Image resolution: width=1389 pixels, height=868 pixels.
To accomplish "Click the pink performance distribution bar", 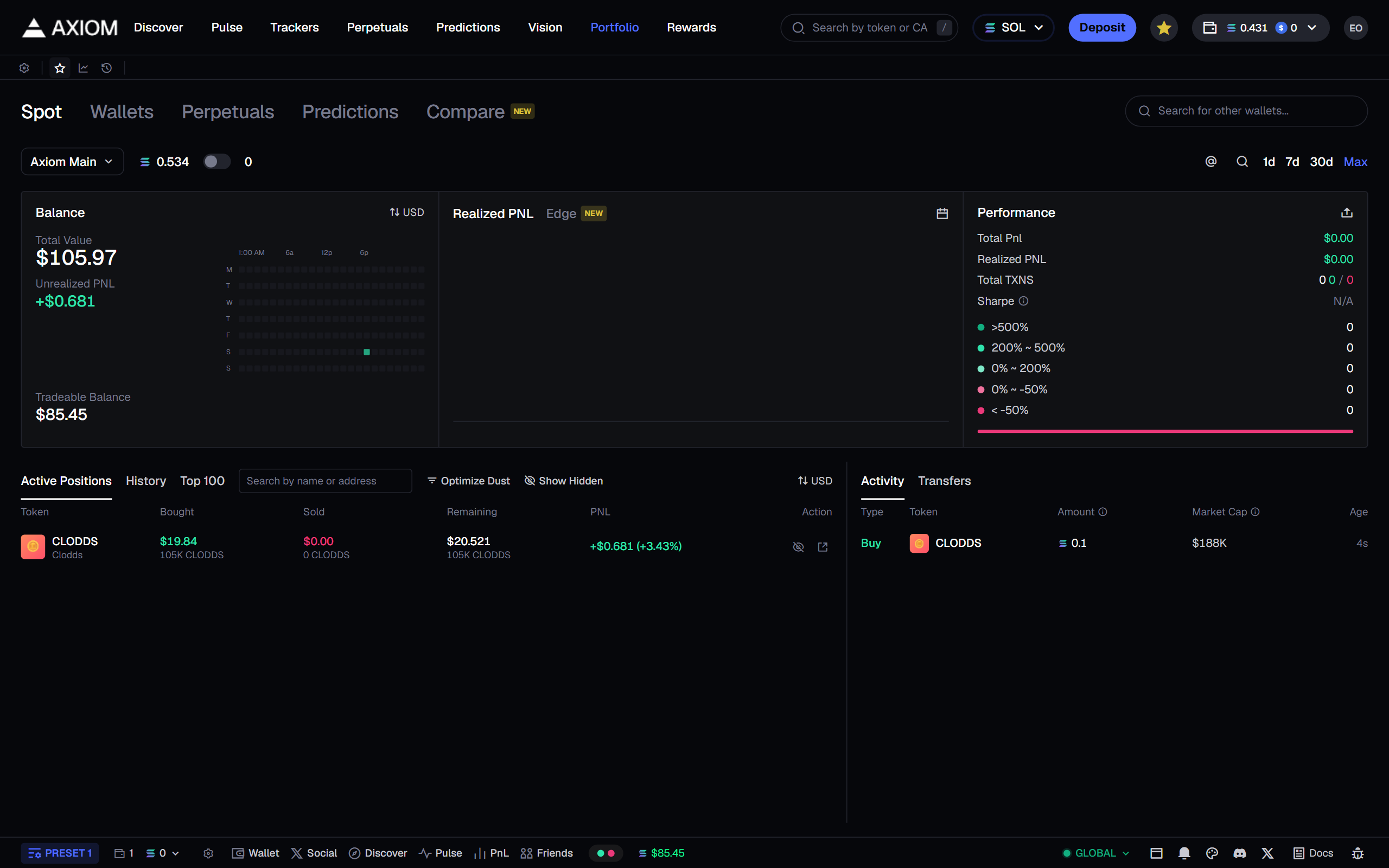I will 1164,431.
